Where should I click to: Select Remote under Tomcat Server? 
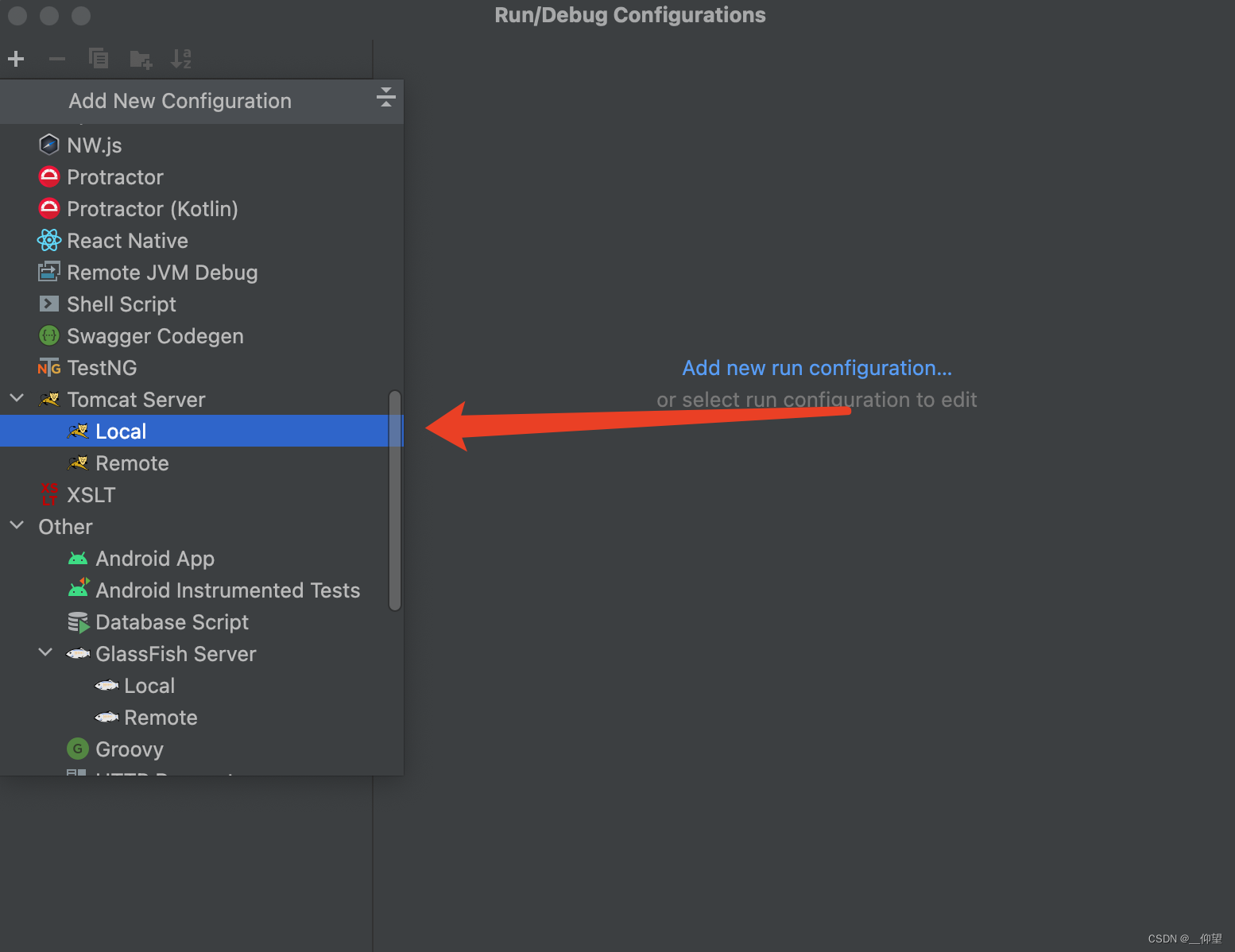point(202,462)
